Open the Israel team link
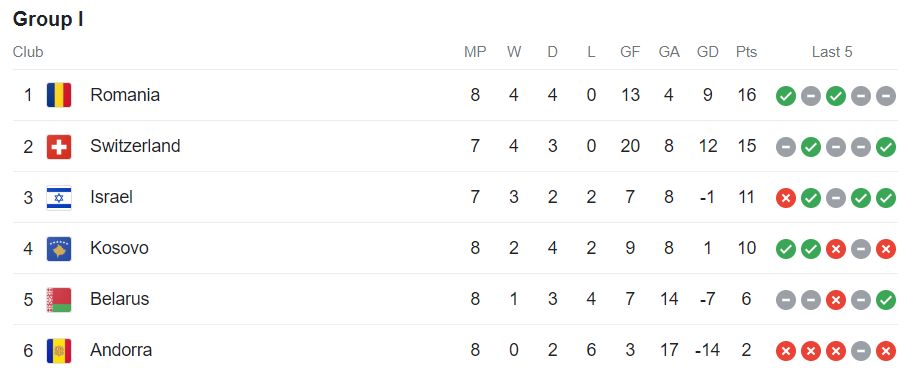911x381 pixels. pyautogui.click(x=112, y=197)
